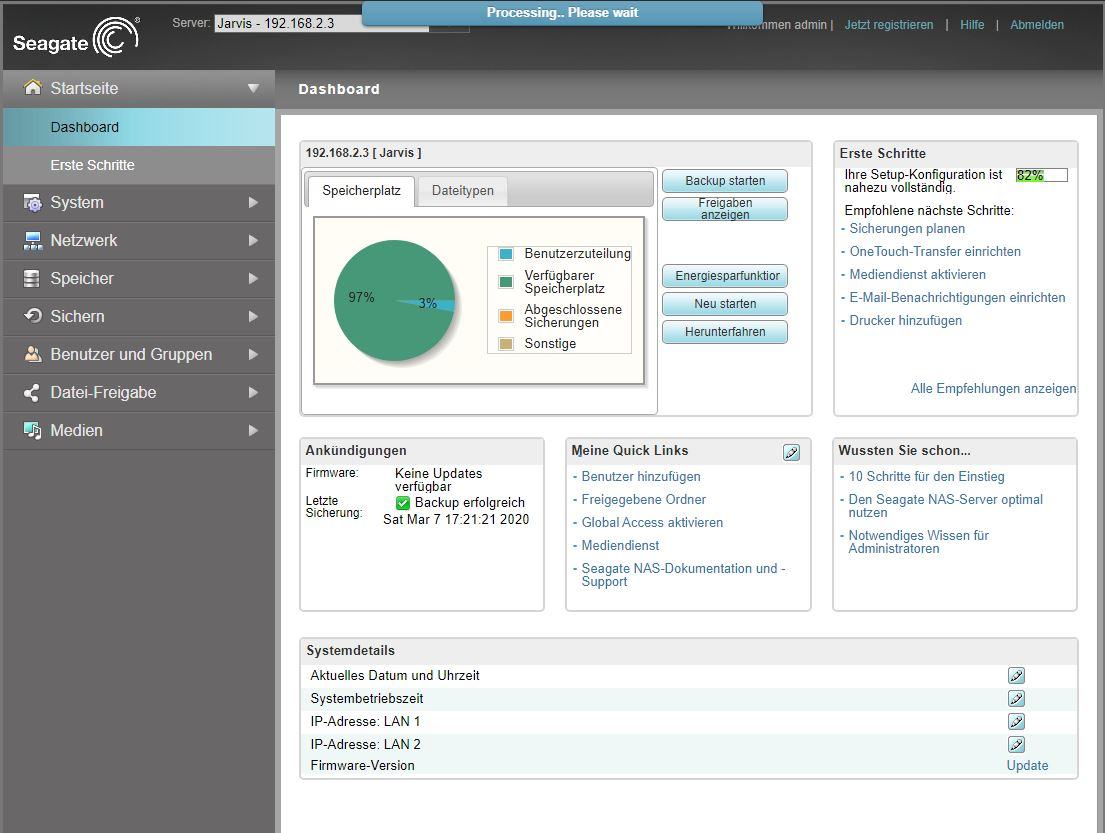
Task: Click the Abmelden link
Action: point(1037,25)
